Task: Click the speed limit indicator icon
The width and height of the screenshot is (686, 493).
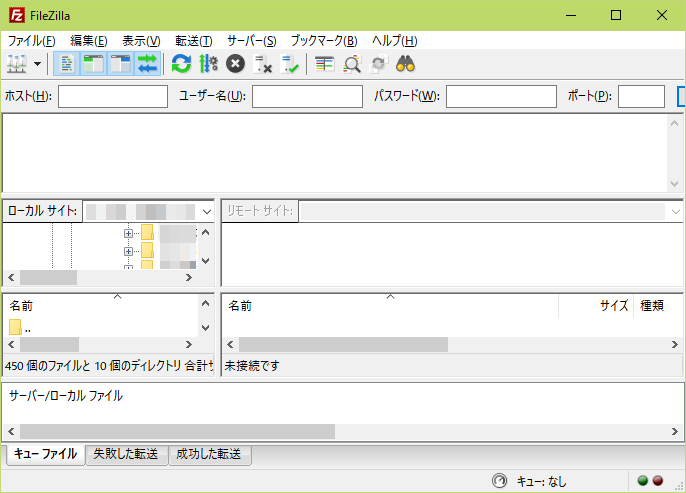Action: point(499,481)
